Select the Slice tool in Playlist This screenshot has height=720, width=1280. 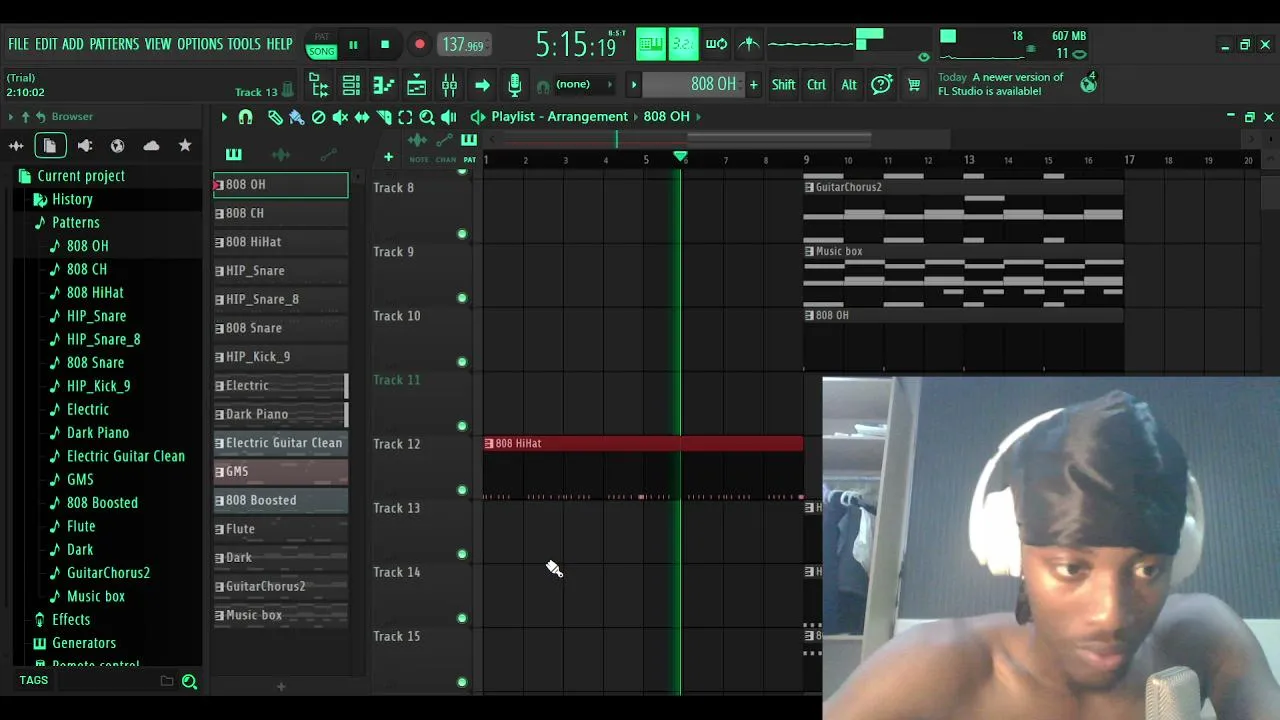(x=384, y=117)
